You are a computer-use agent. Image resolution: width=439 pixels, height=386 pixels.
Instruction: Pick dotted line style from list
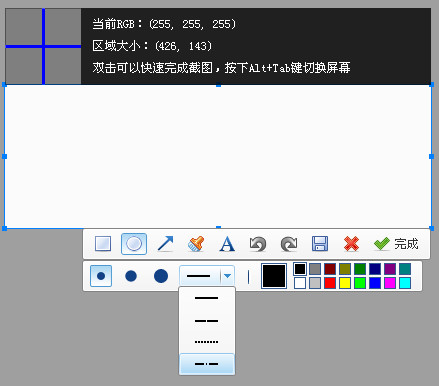click(x=207, y=342)
